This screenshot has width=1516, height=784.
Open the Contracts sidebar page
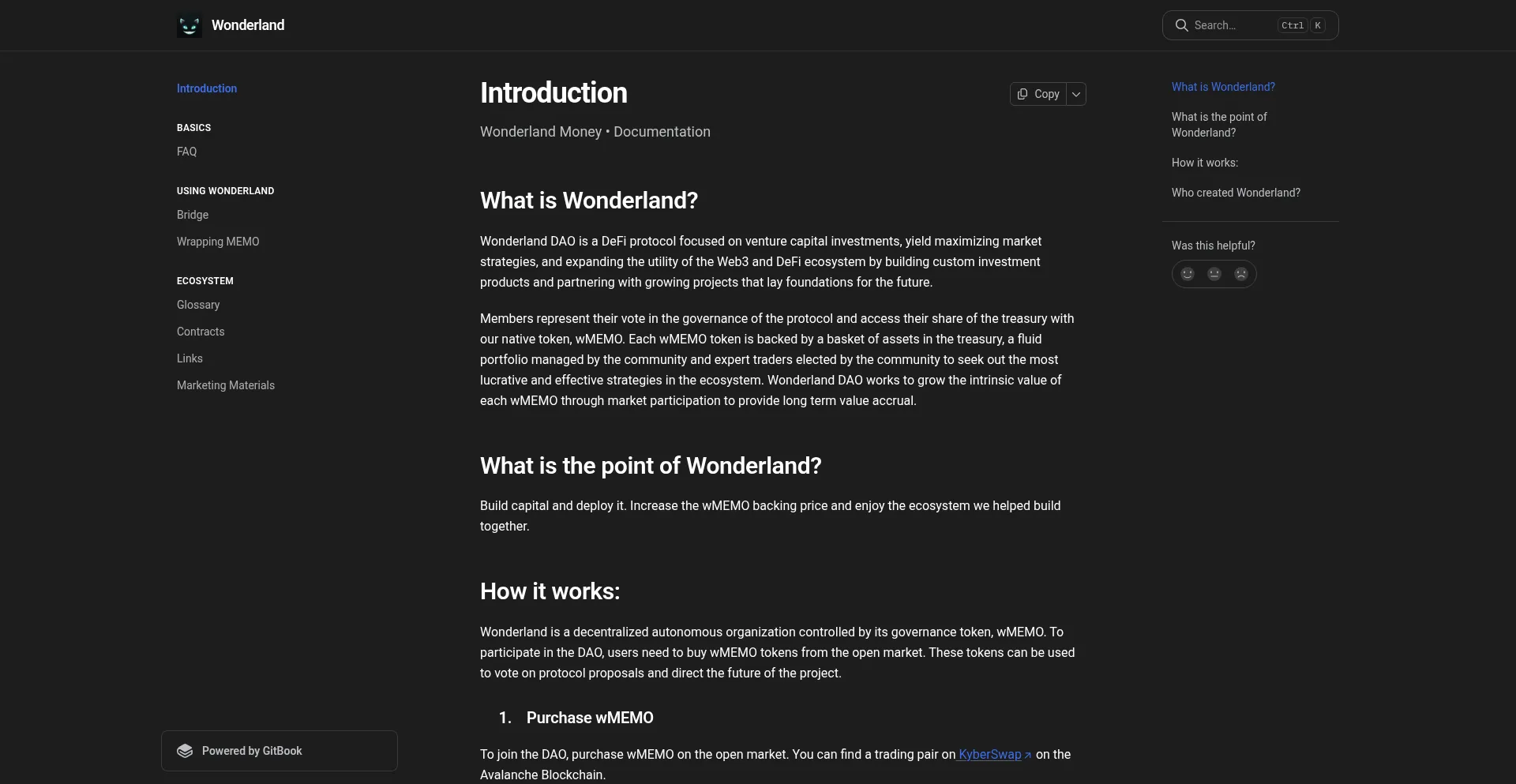[x=201, y=332]
